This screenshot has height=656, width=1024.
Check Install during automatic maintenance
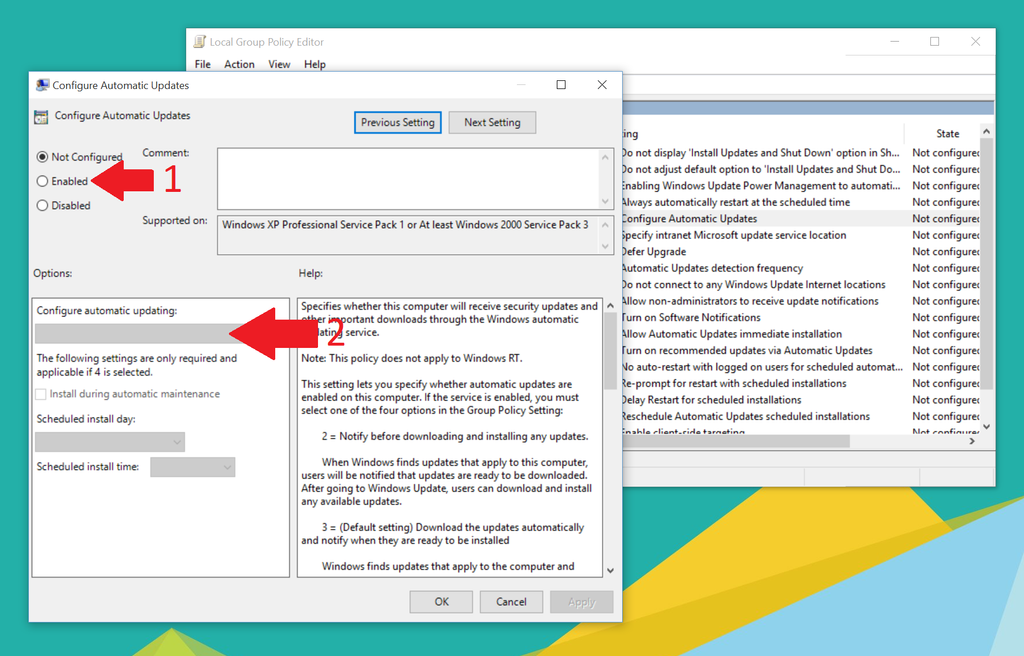coord(42,395)
